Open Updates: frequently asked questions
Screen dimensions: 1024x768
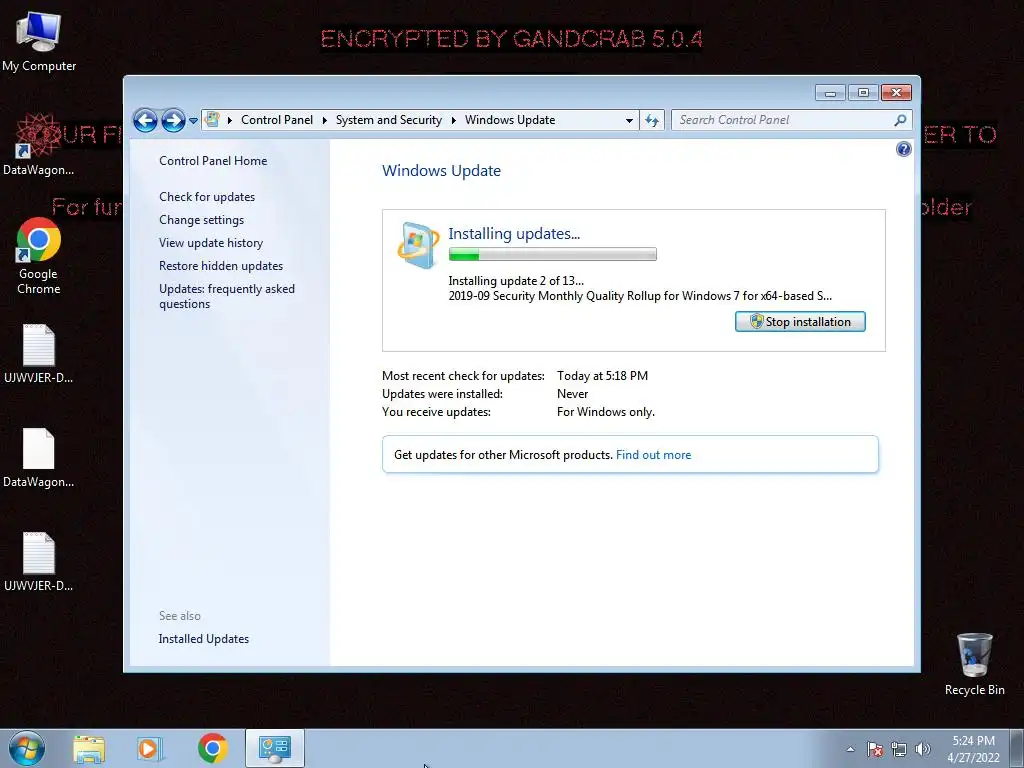227,296
